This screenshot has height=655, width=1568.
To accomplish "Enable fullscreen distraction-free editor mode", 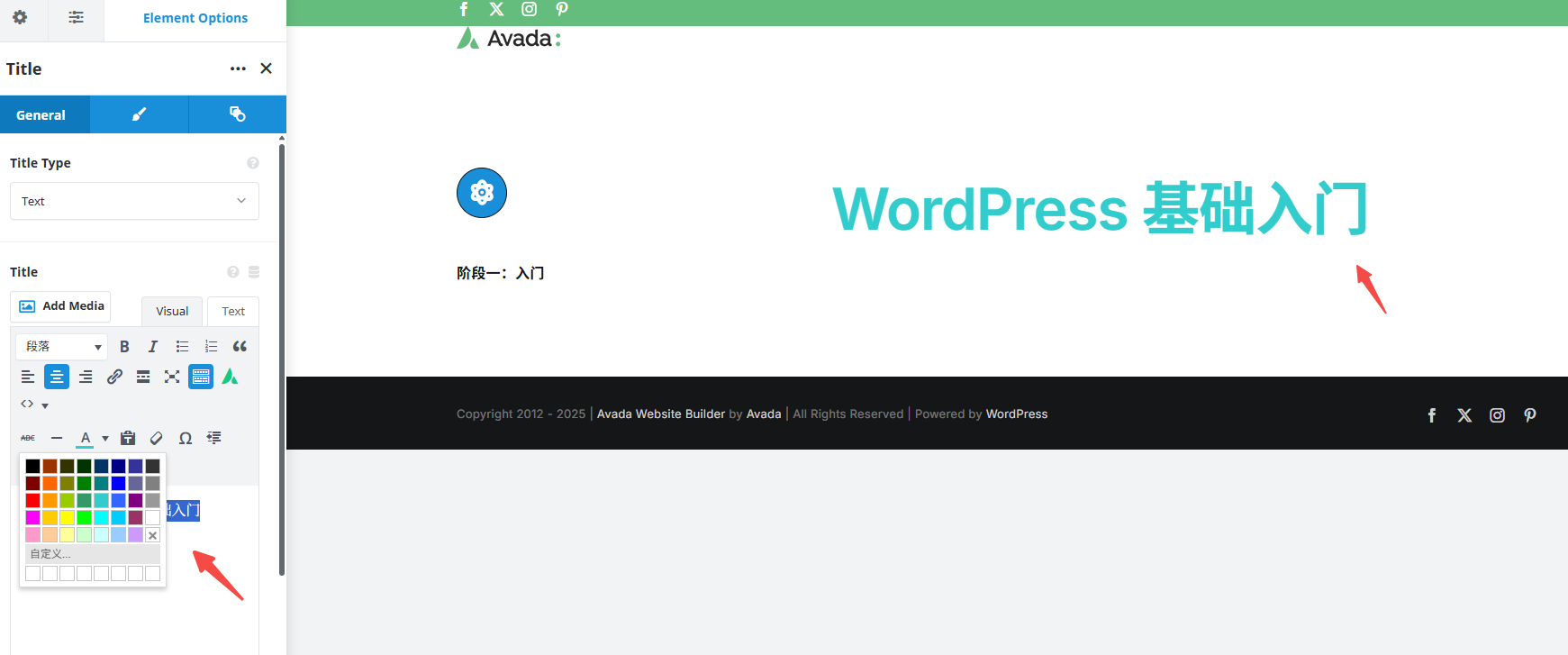I will point(172,377).
